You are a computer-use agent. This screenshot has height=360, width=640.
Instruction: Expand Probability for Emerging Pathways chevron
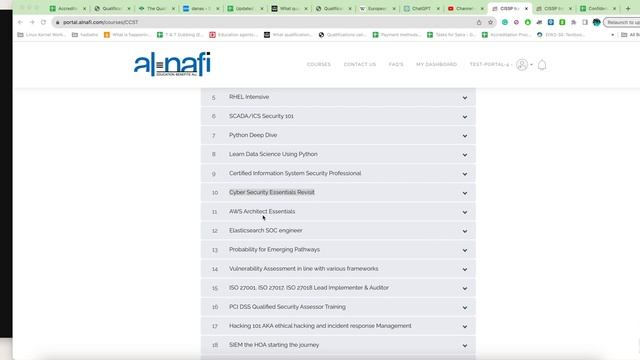[464, 251]
